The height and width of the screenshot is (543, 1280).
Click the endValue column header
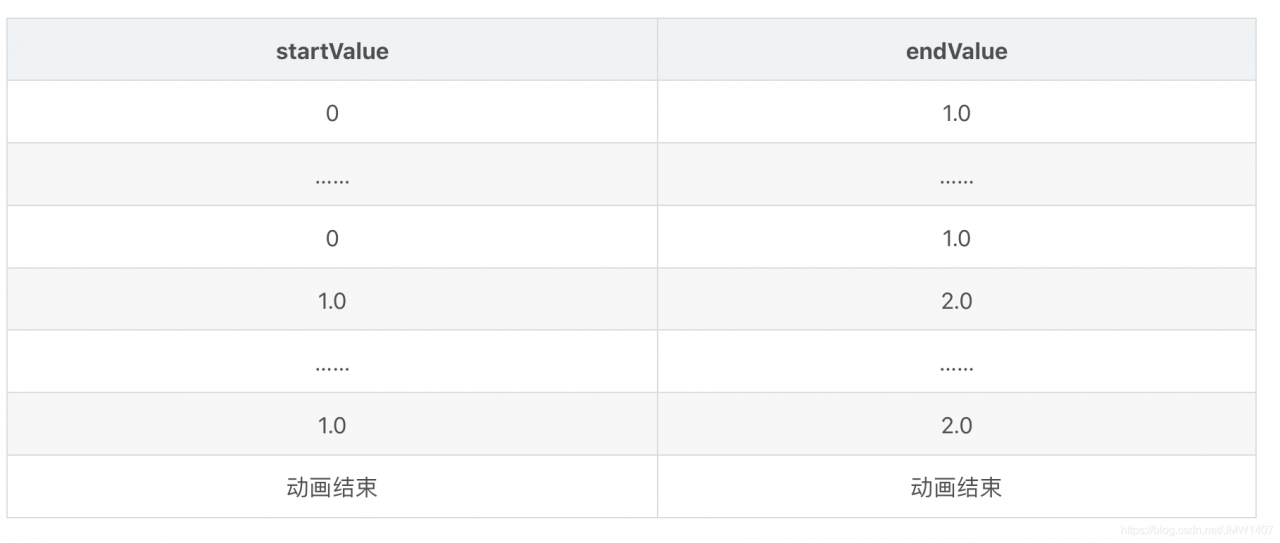click(956, 51)
